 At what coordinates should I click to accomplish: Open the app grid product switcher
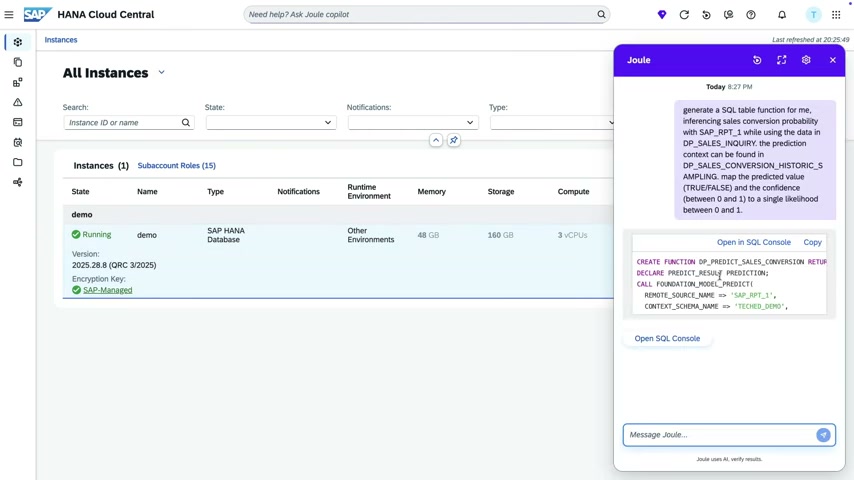[x=836, y=15]
